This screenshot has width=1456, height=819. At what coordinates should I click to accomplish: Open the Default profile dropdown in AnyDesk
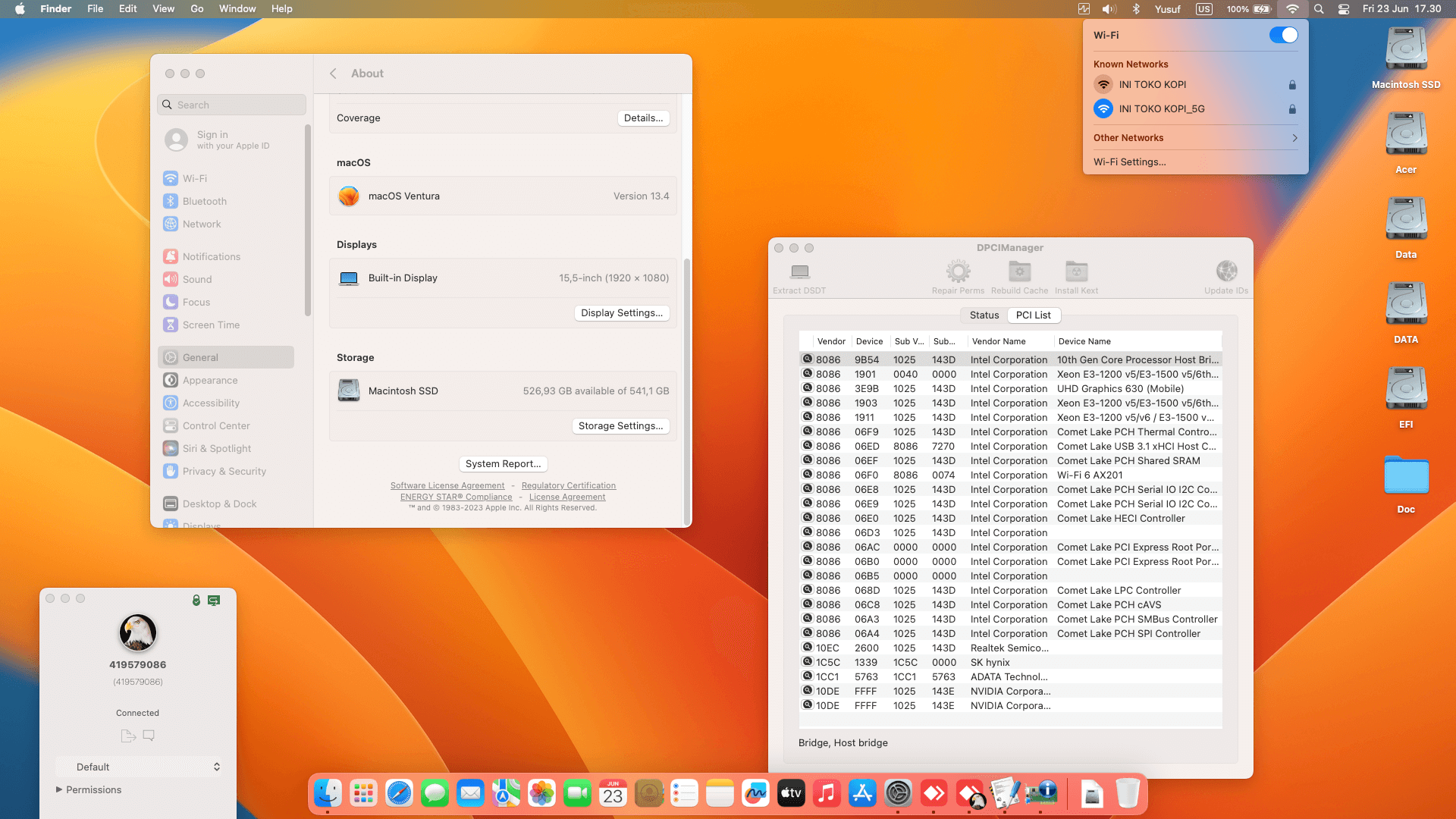click(140, 767)
